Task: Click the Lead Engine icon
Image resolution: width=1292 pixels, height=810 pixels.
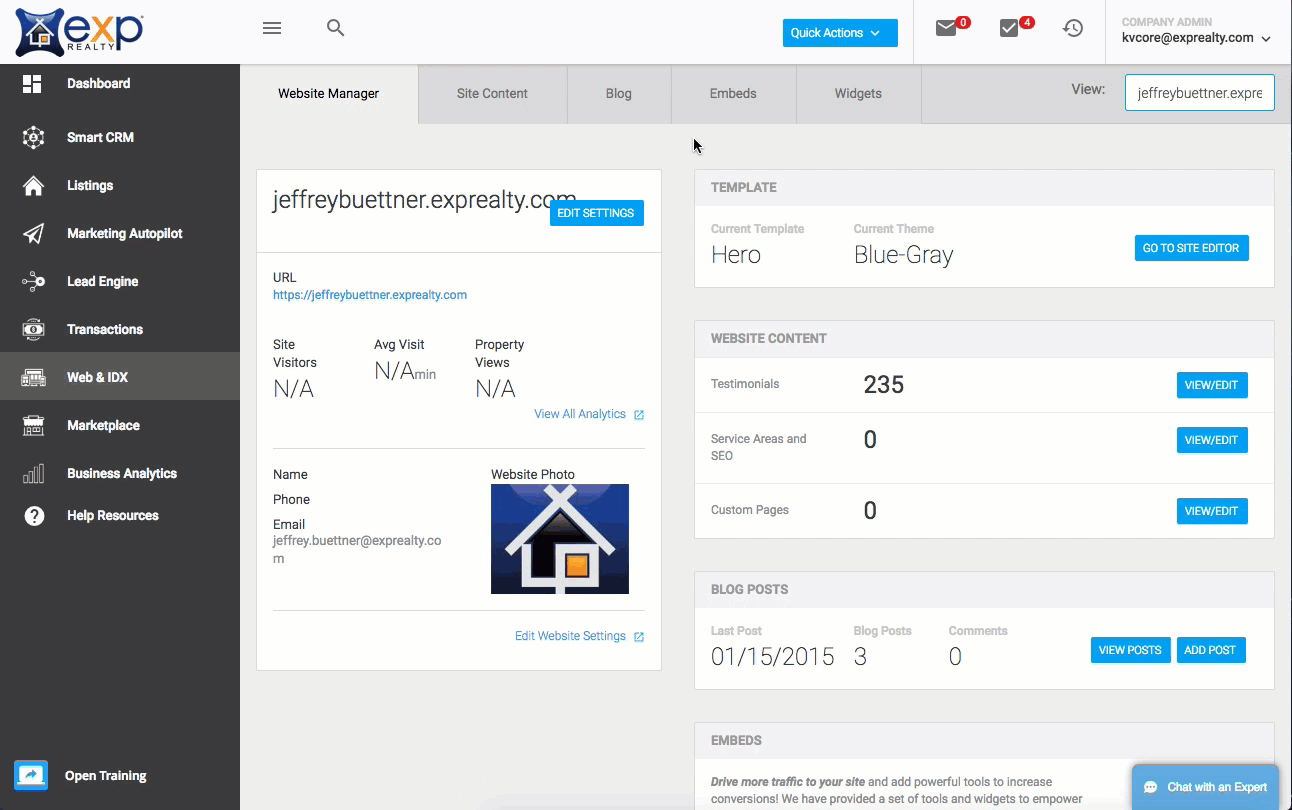Action: pyautogui.click(x=33, y=282)
